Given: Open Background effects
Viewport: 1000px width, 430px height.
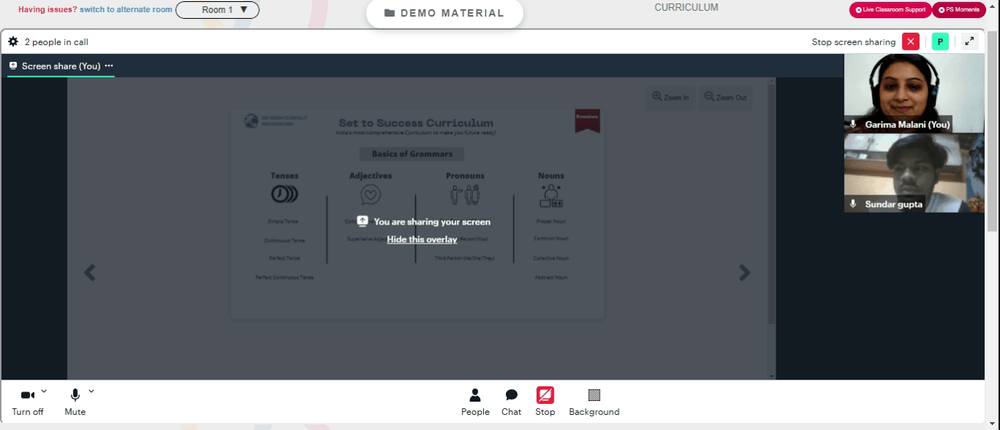Looking at the screenshot, I should coord(594,403).
